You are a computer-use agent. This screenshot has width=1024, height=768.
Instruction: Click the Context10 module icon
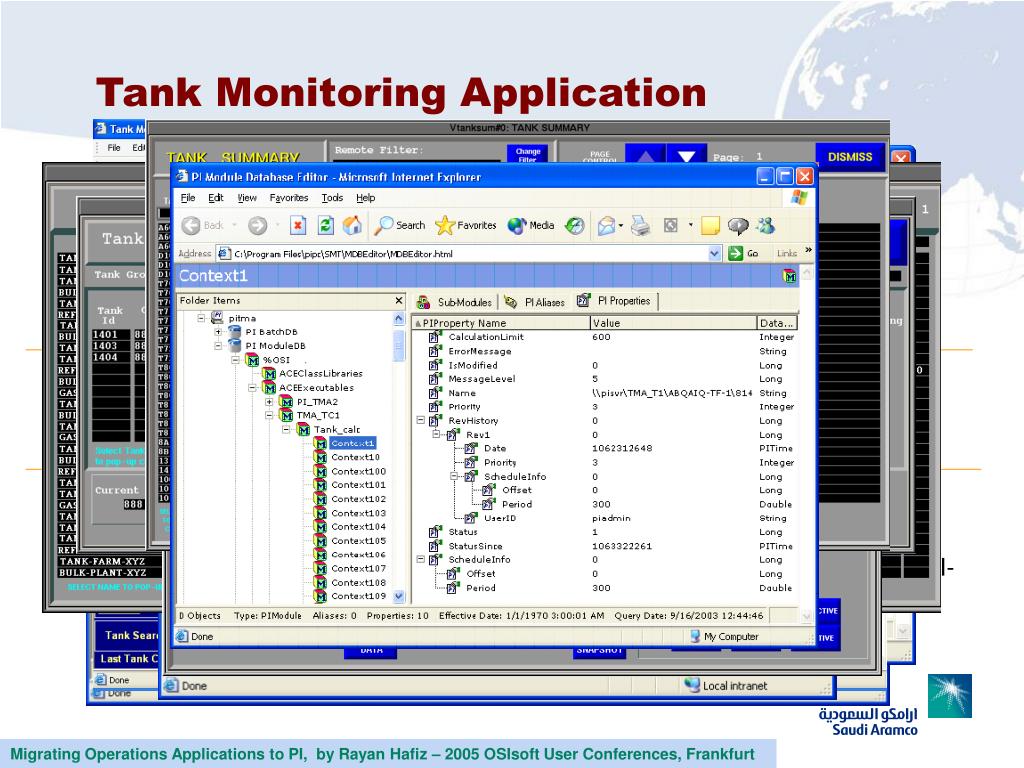click(x=321, y=457)
